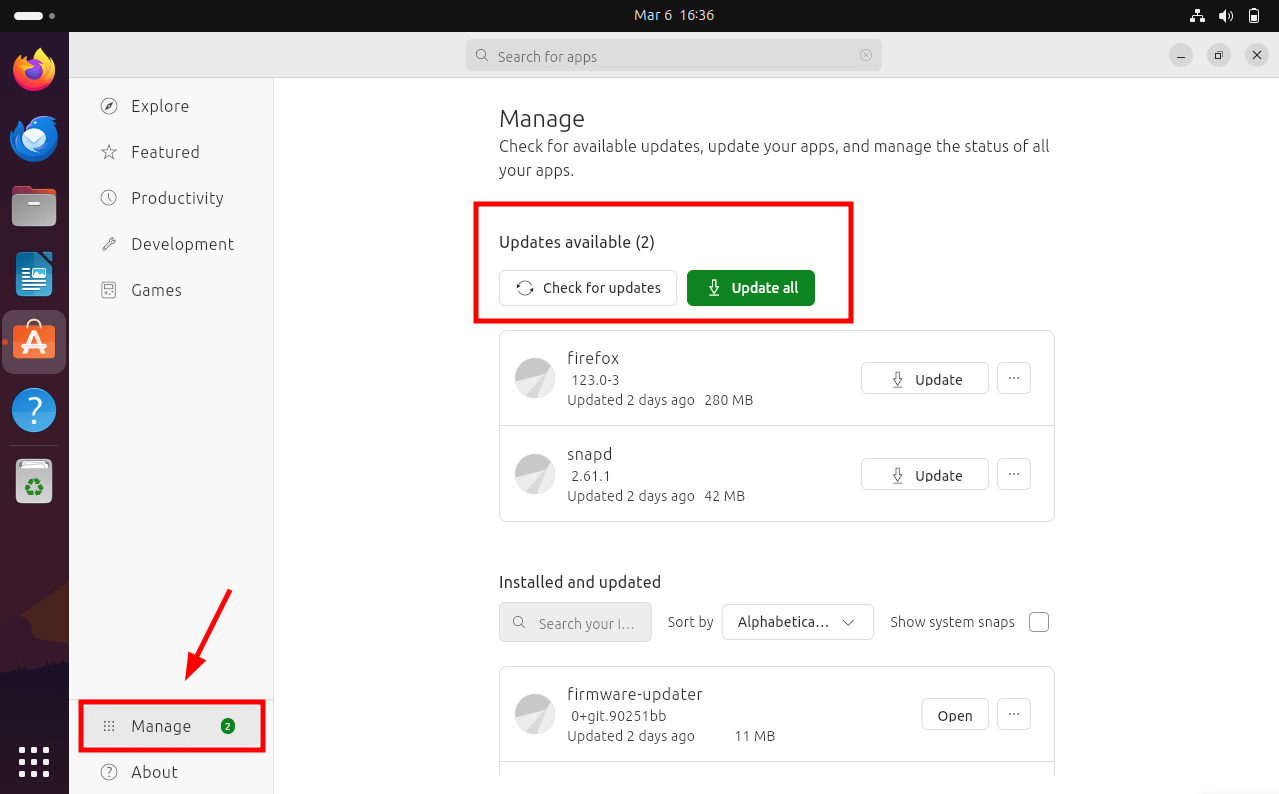Show applications grid in the dock

[x=34, y=761]
